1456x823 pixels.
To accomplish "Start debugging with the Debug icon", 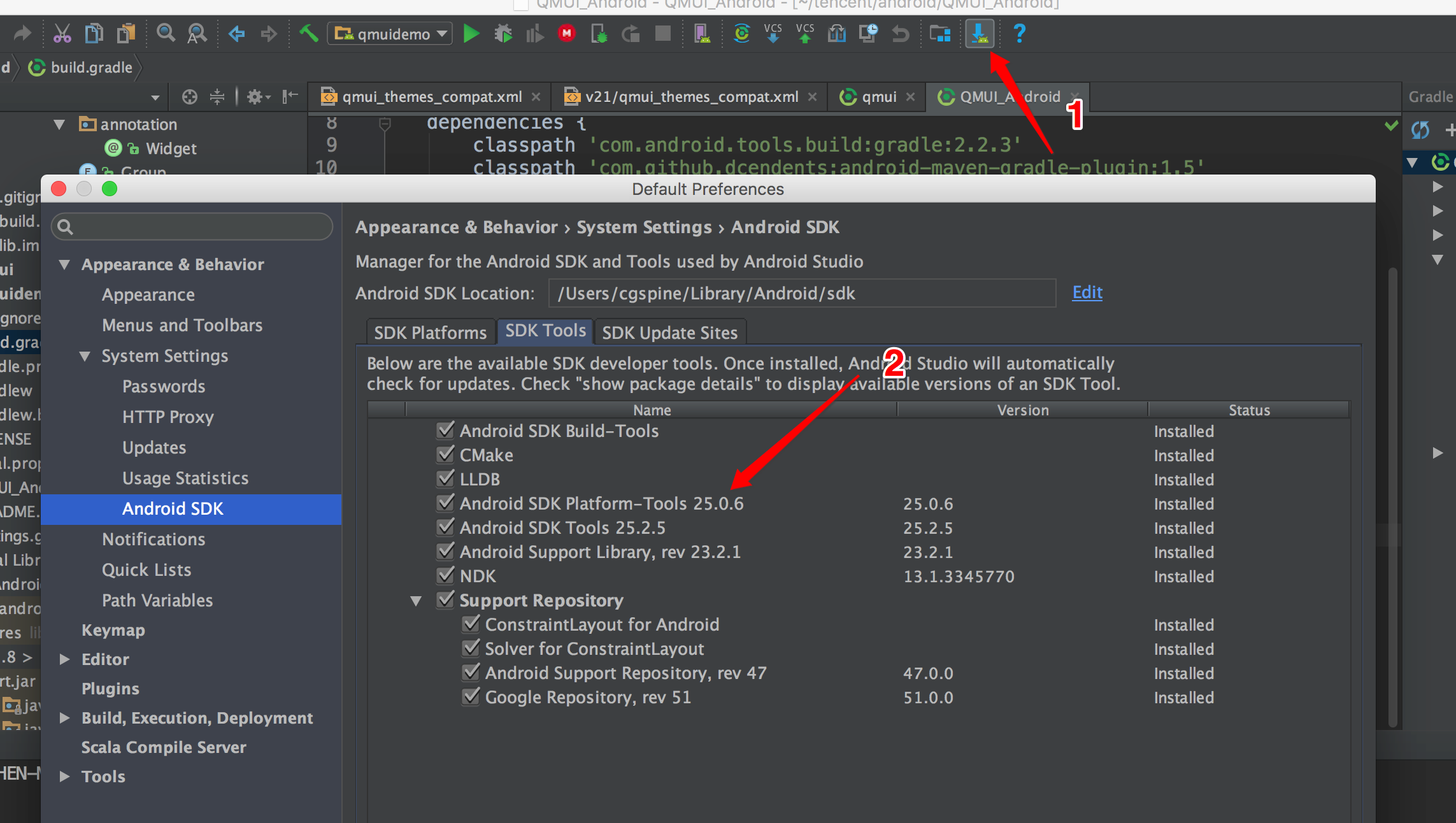I will pos(503,34).
